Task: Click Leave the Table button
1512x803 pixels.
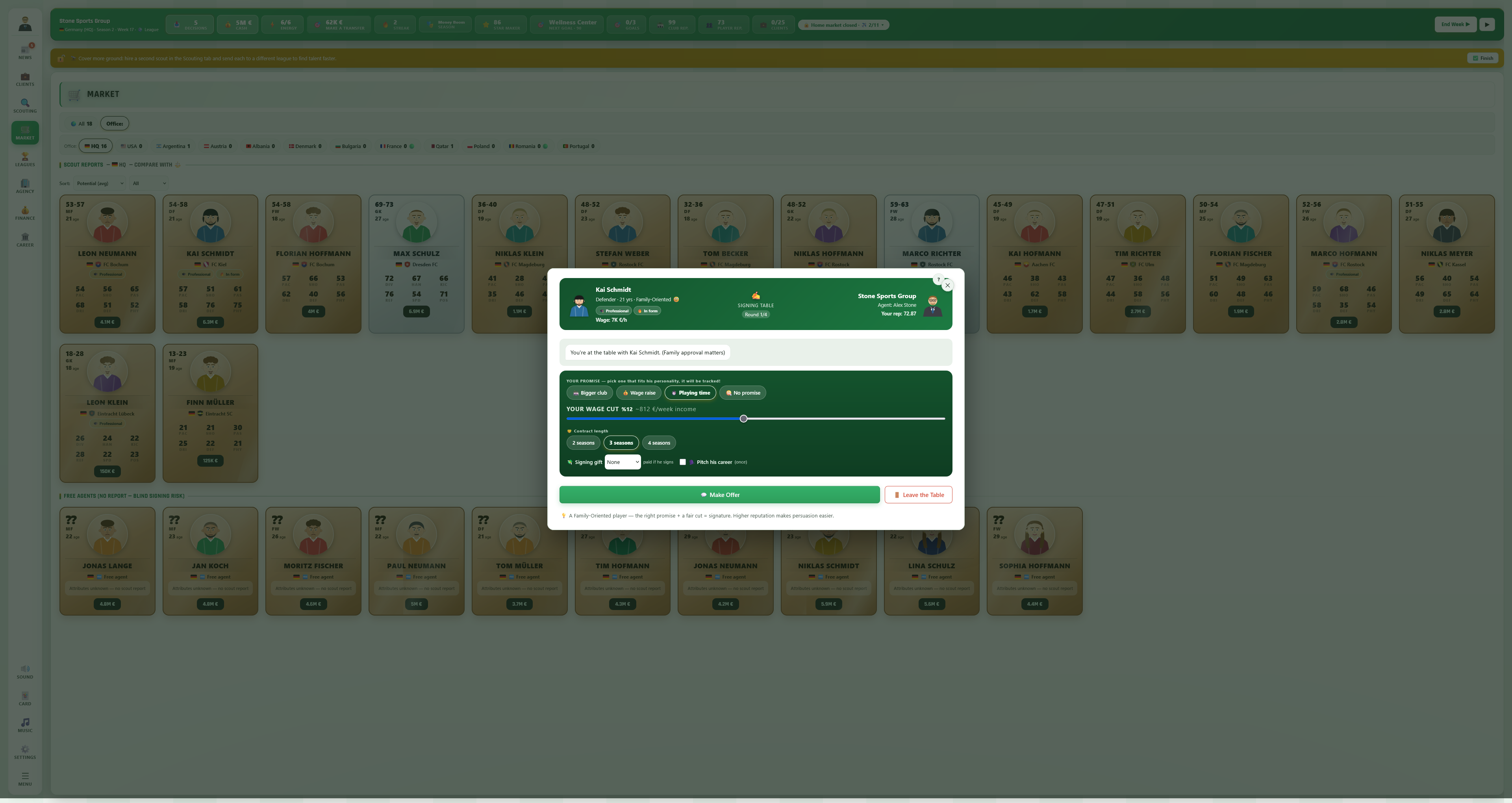Action: [x=919, y=495]
